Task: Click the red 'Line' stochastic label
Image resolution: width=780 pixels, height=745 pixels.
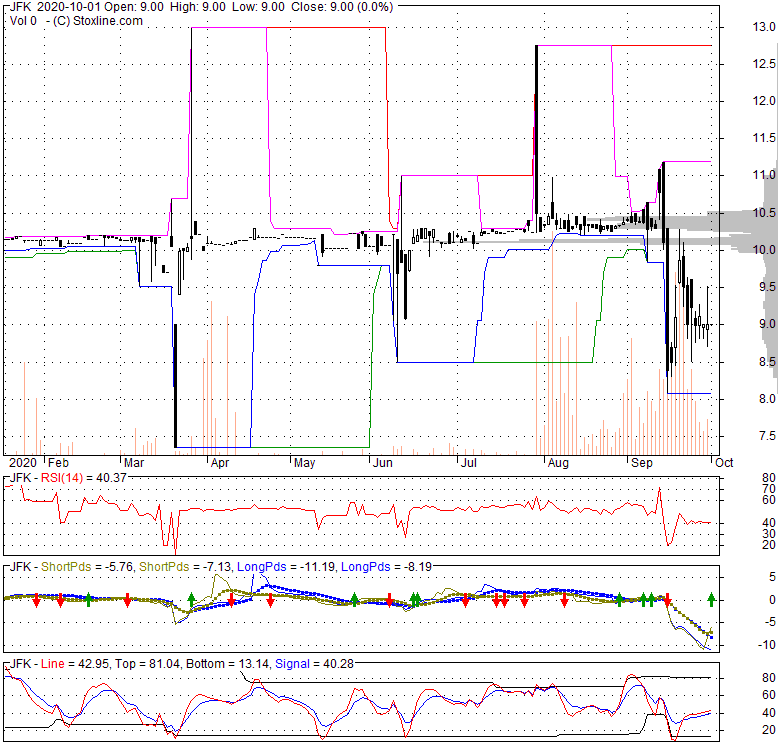Action: pyautogui.click(x=53, y=664)
